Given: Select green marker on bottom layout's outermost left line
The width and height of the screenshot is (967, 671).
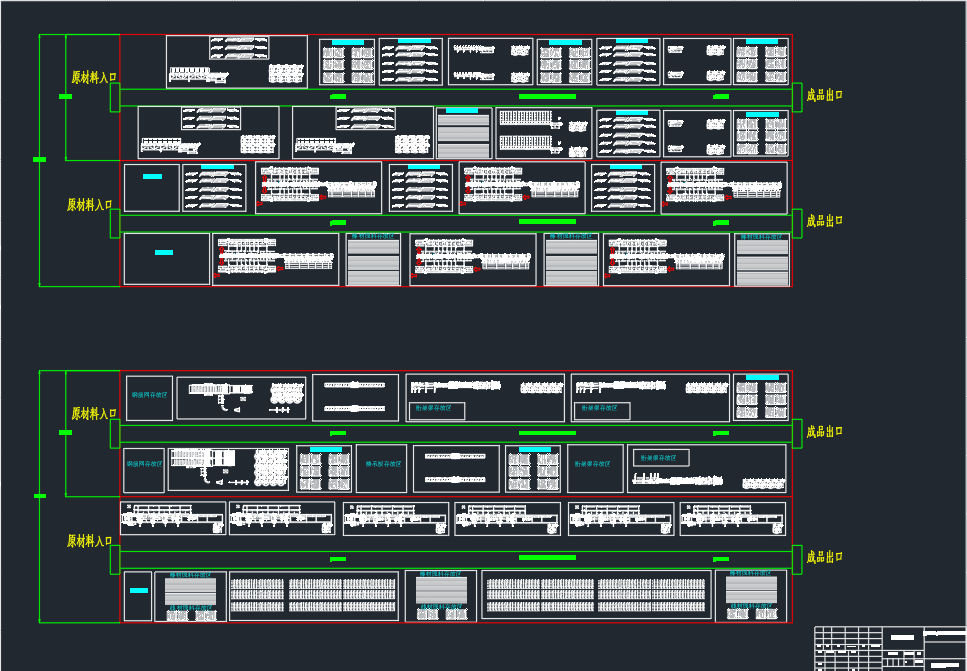Looking at the screenshot, I should click(x=39, y=495).
